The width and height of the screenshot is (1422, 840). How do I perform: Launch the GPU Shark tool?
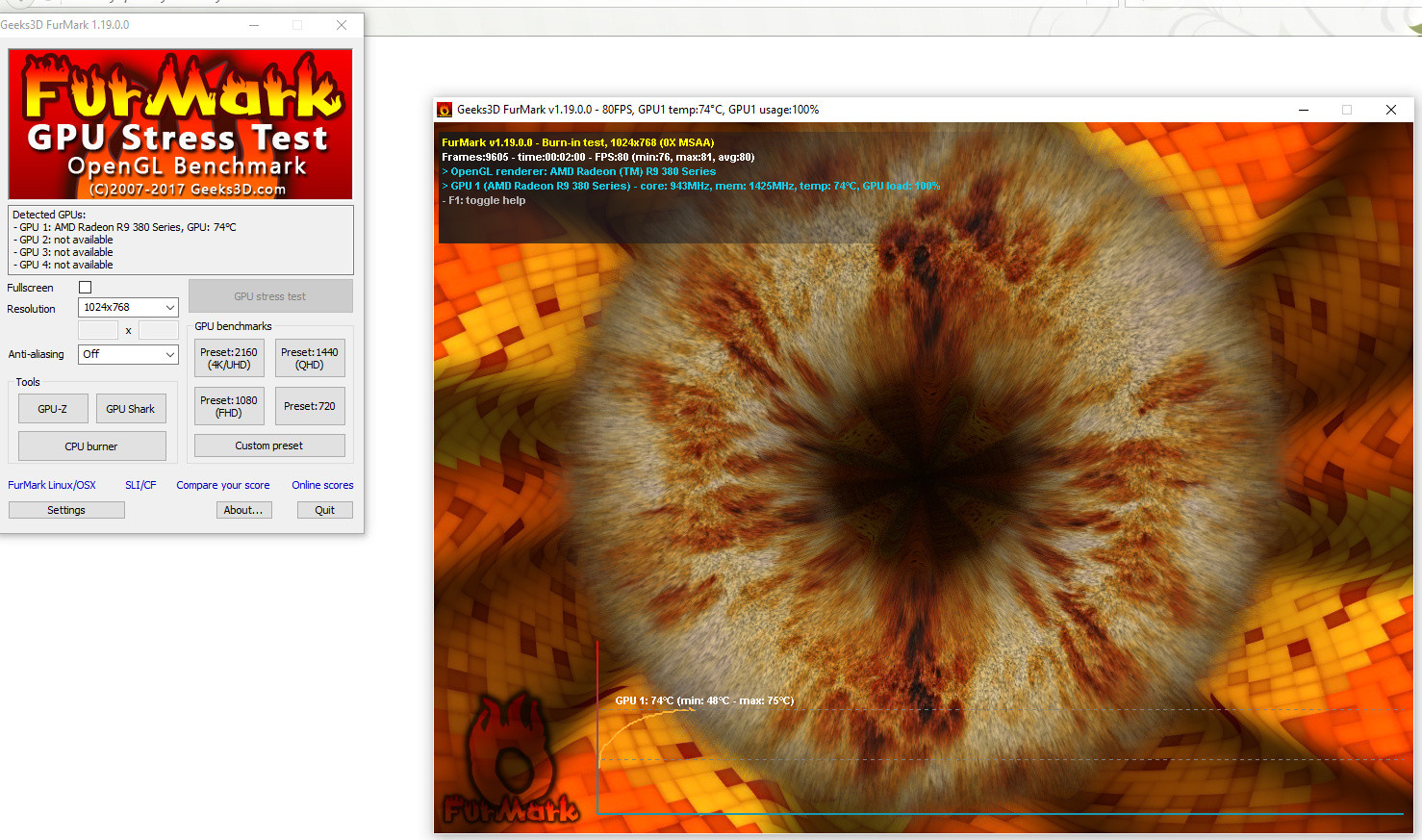point(131,409)
